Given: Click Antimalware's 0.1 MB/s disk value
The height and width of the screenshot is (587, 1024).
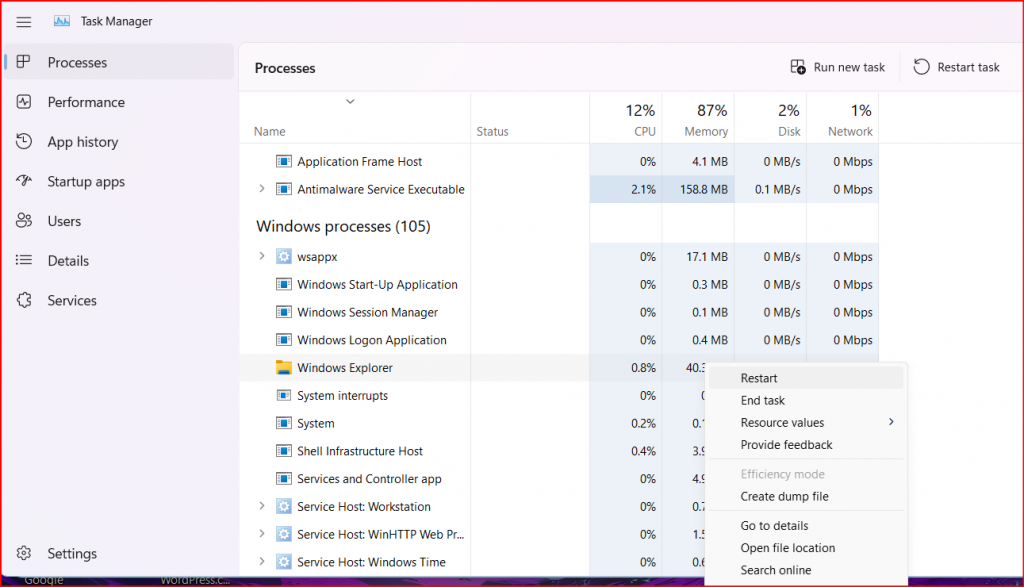Looking at the screenshot, I should [x=778, y=189].
